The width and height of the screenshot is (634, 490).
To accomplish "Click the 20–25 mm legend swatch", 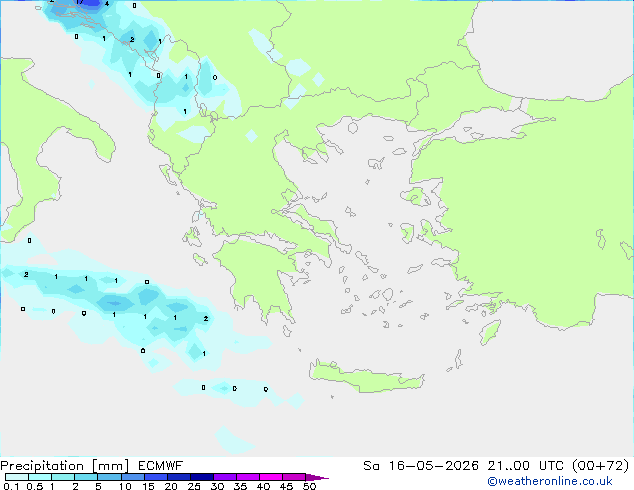I will pyautogui.click(x=179, y=477).
